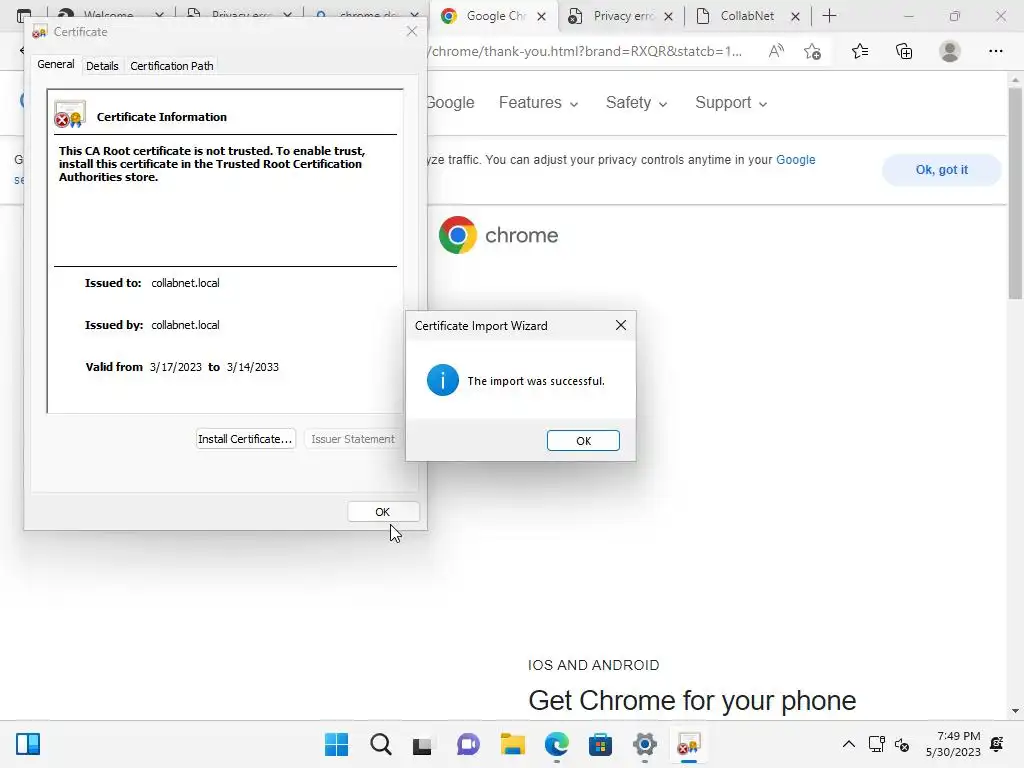This screenshot has width=1024, height=768.
Task: Click the Edge tab actions menu icon
Action: [x=24, y=14]
